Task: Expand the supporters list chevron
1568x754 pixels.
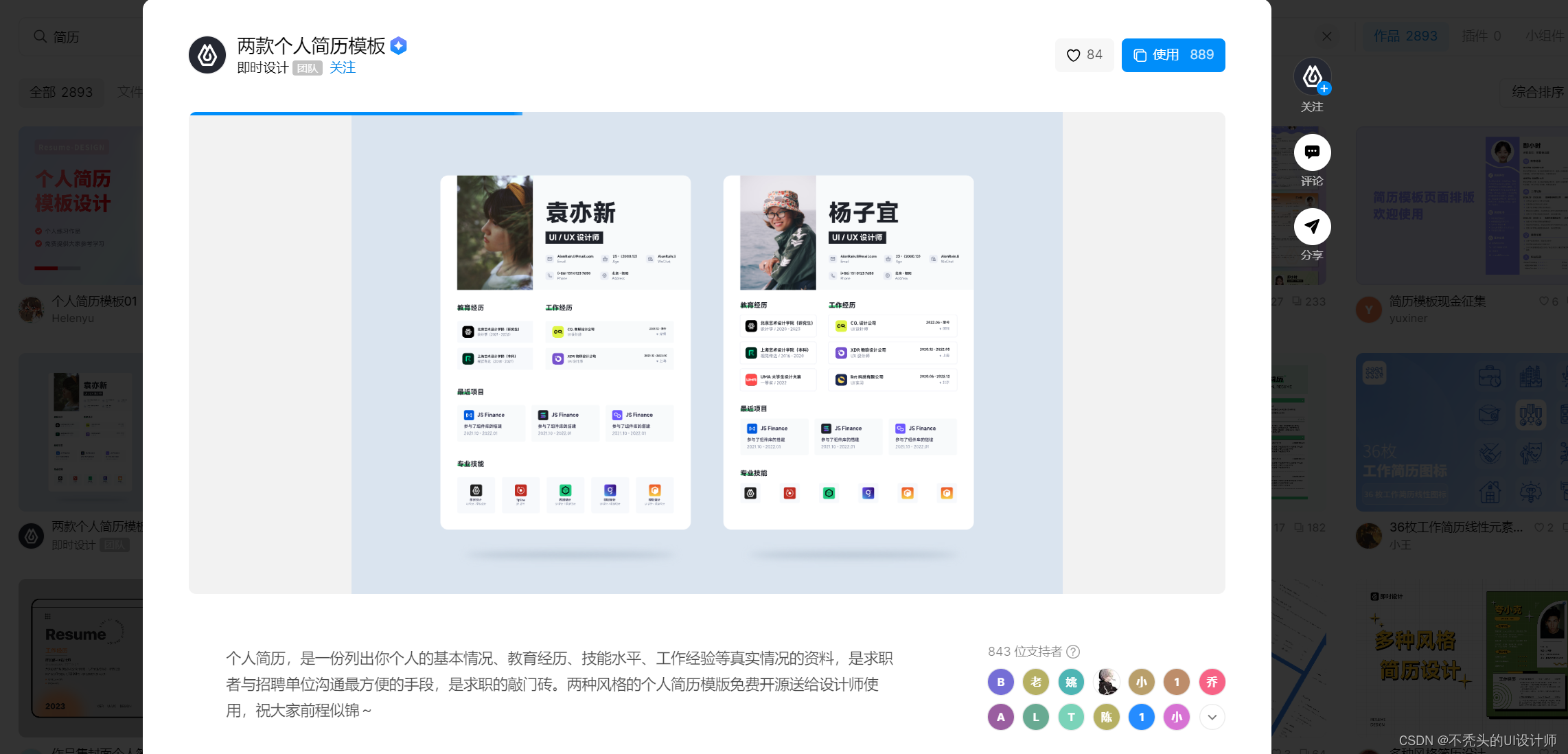Action: [1212, 717]
